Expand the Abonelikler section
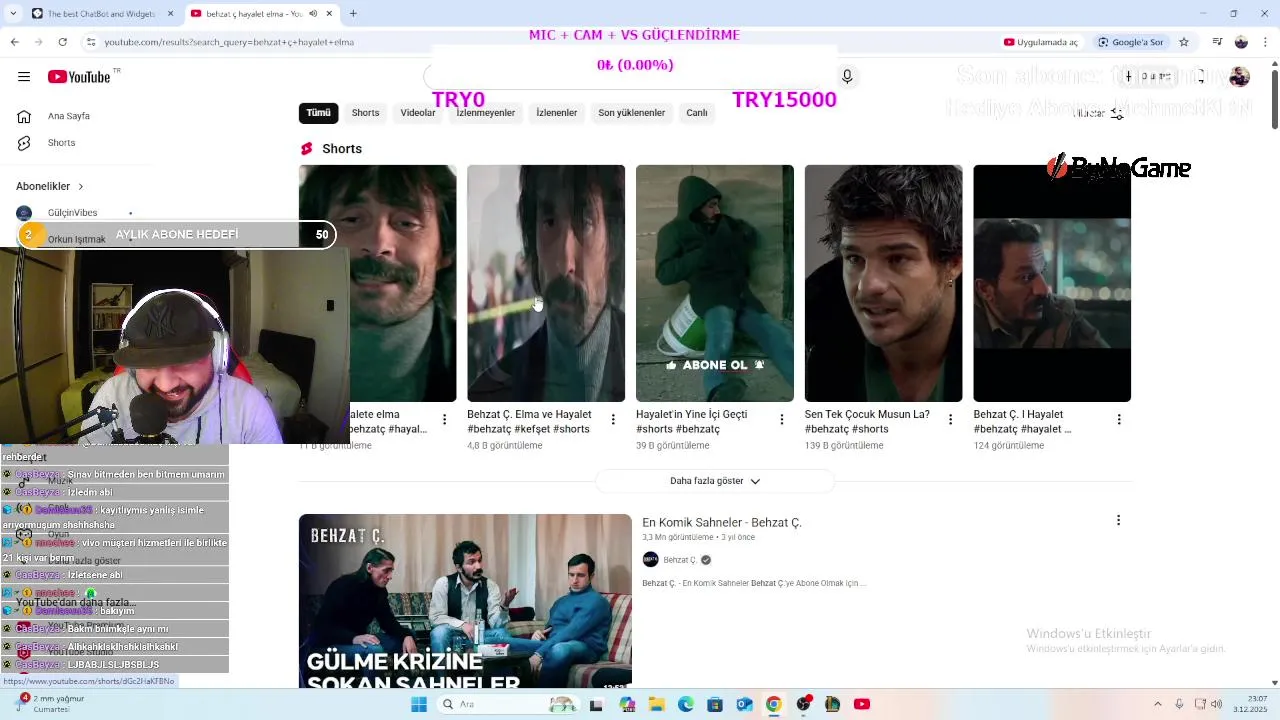The width and height of the screenshot is (1280, 720). [50, 186]
